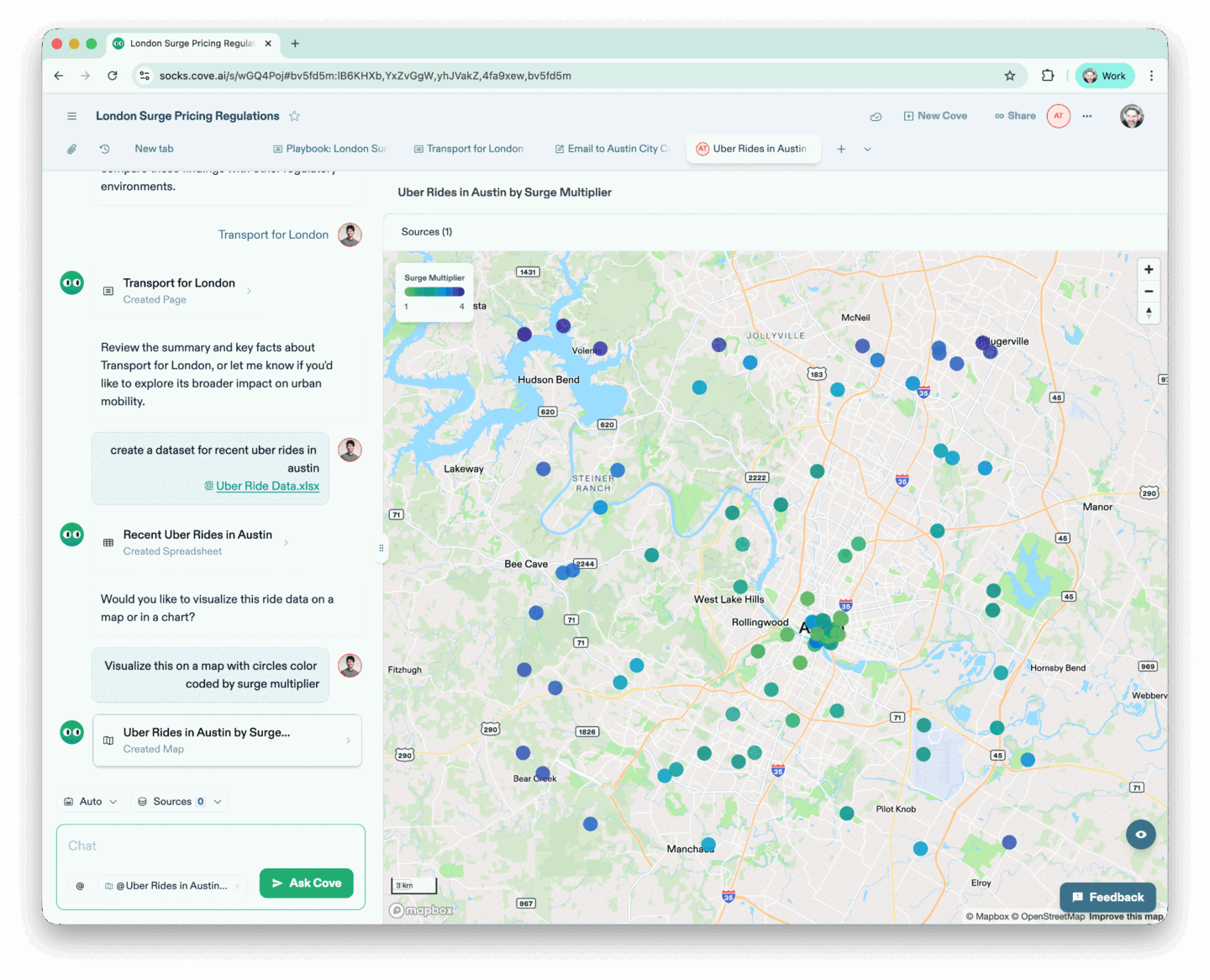Click the Manor map label

(1097, 507)
